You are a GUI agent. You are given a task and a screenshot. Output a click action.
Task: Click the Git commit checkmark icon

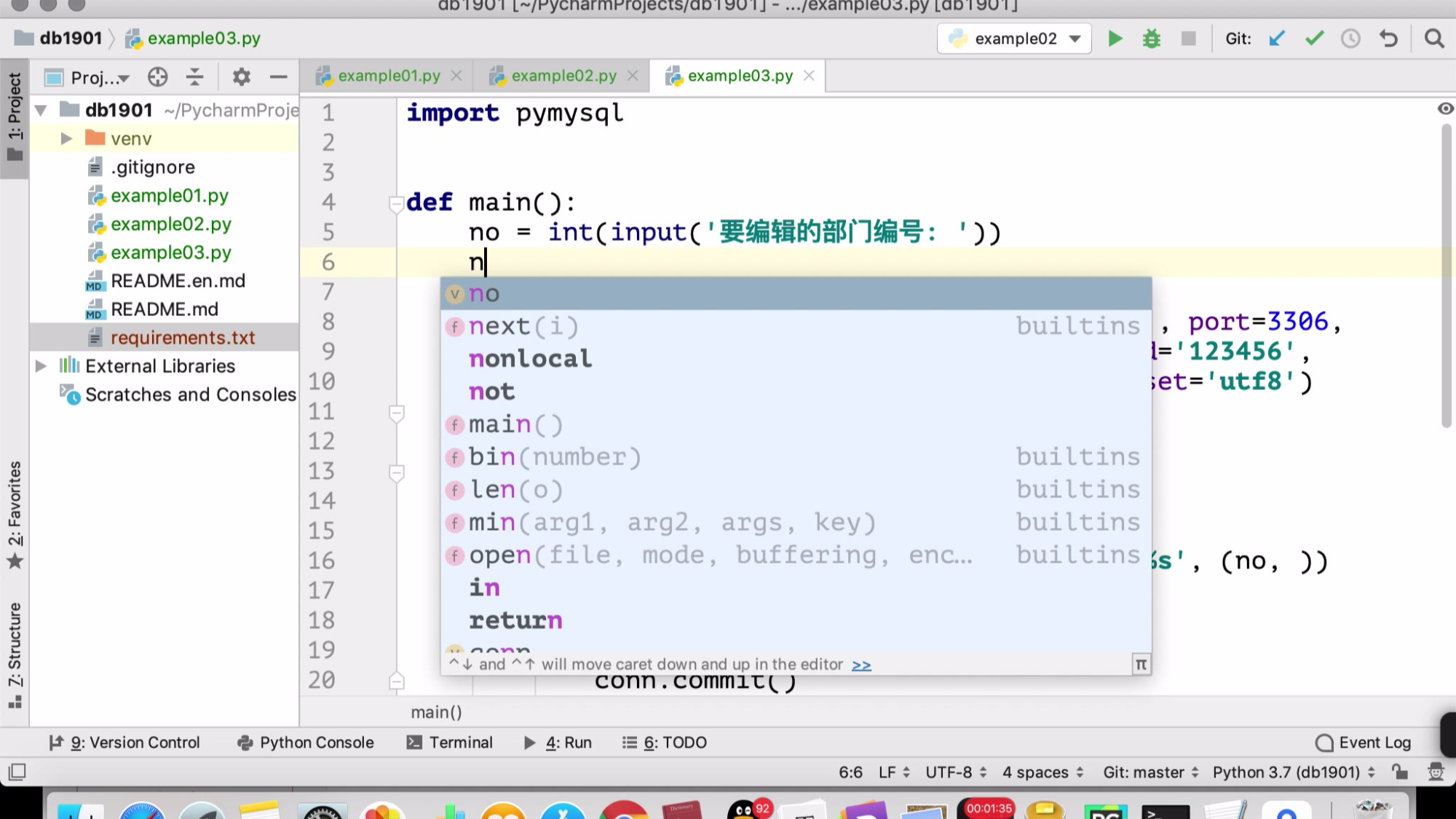pyautogui.click(x=1314, y=39)
